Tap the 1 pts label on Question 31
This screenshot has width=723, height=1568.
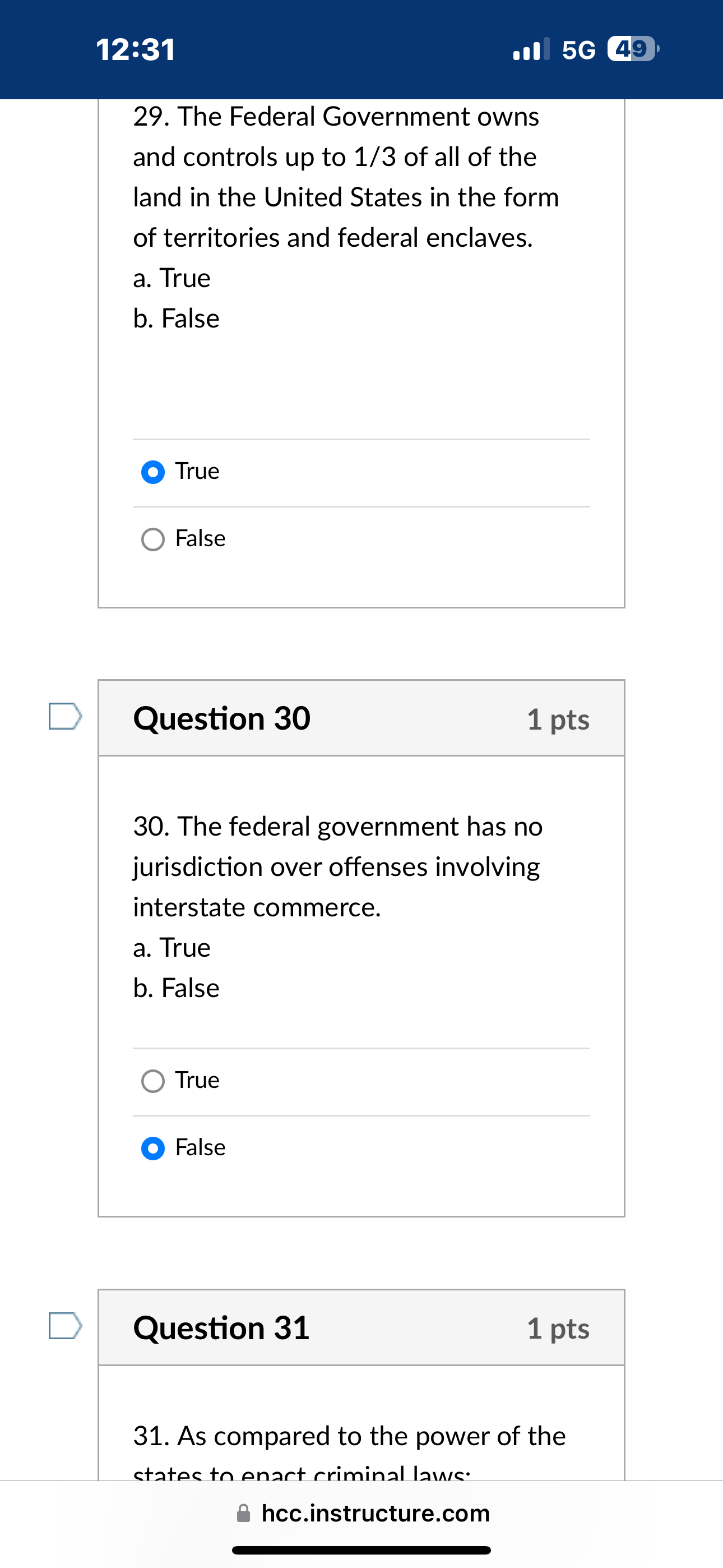[559, 1329]
